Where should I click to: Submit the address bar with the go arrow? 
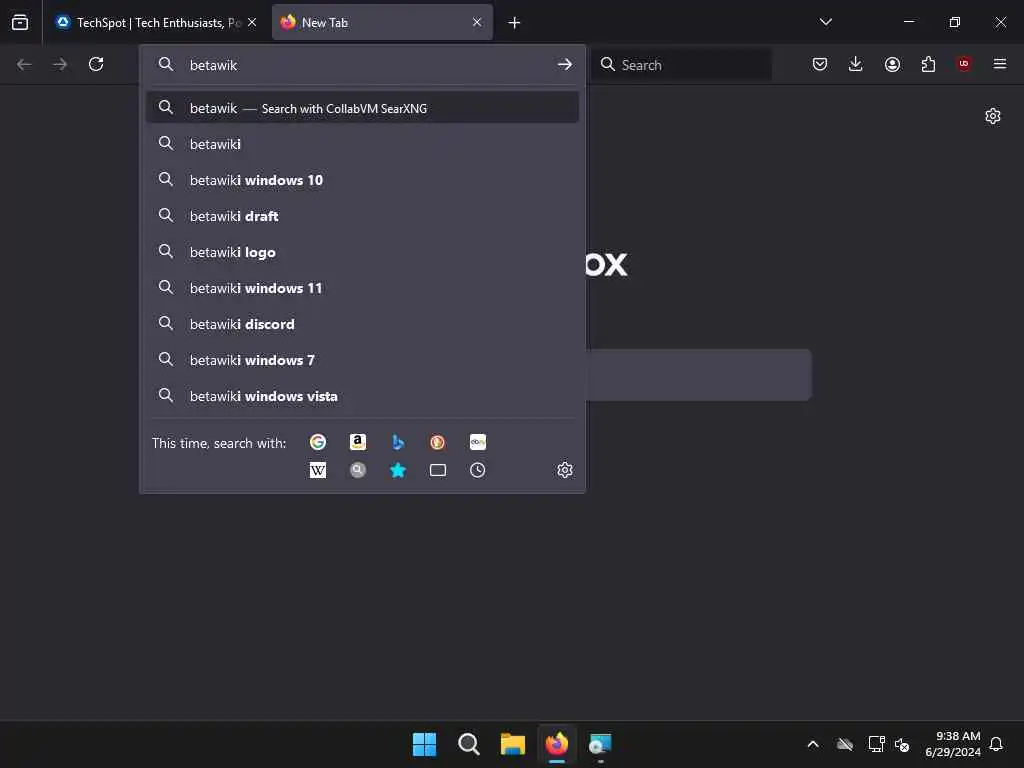pyautogui.click(x=565, y=64)
